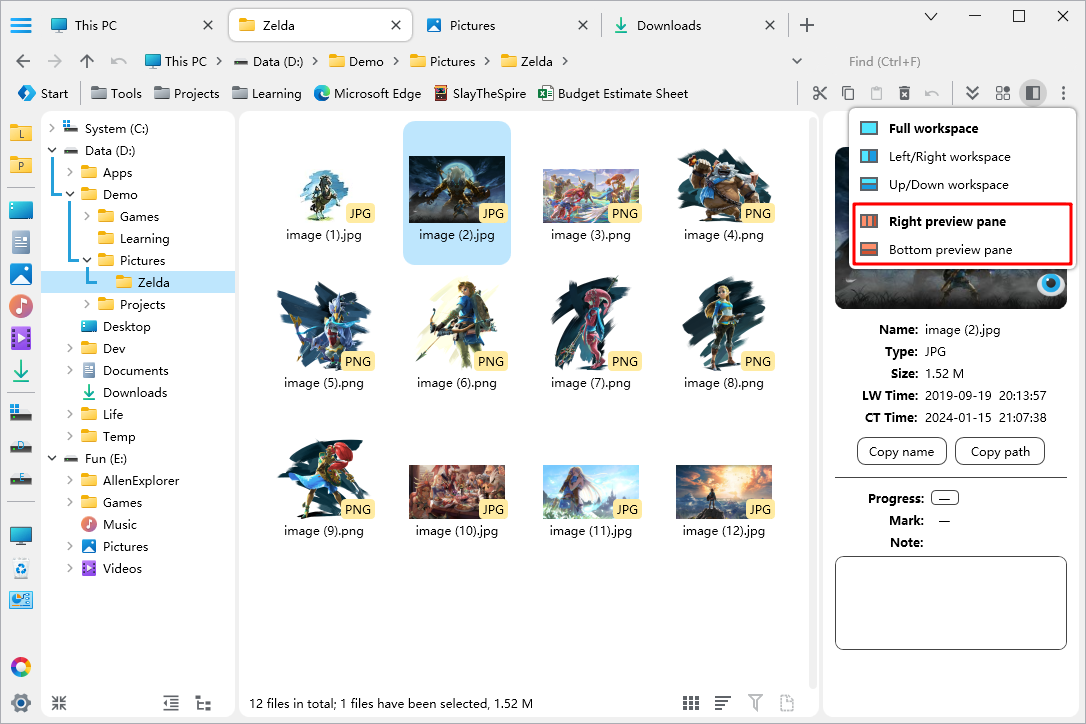Switch to the Downloads tab
Screen dimensions: 1086x724
tap(668, 25)
